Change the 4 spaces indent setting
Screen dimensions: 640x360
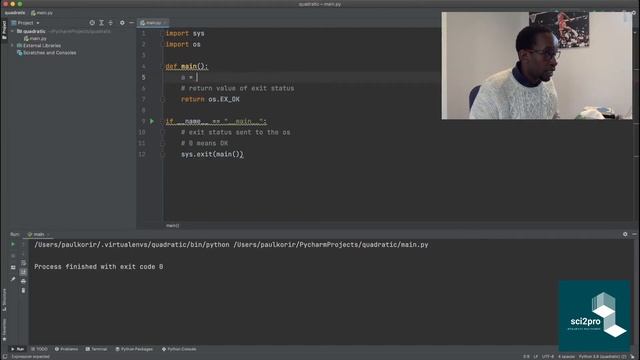click(x=566, y=357)
